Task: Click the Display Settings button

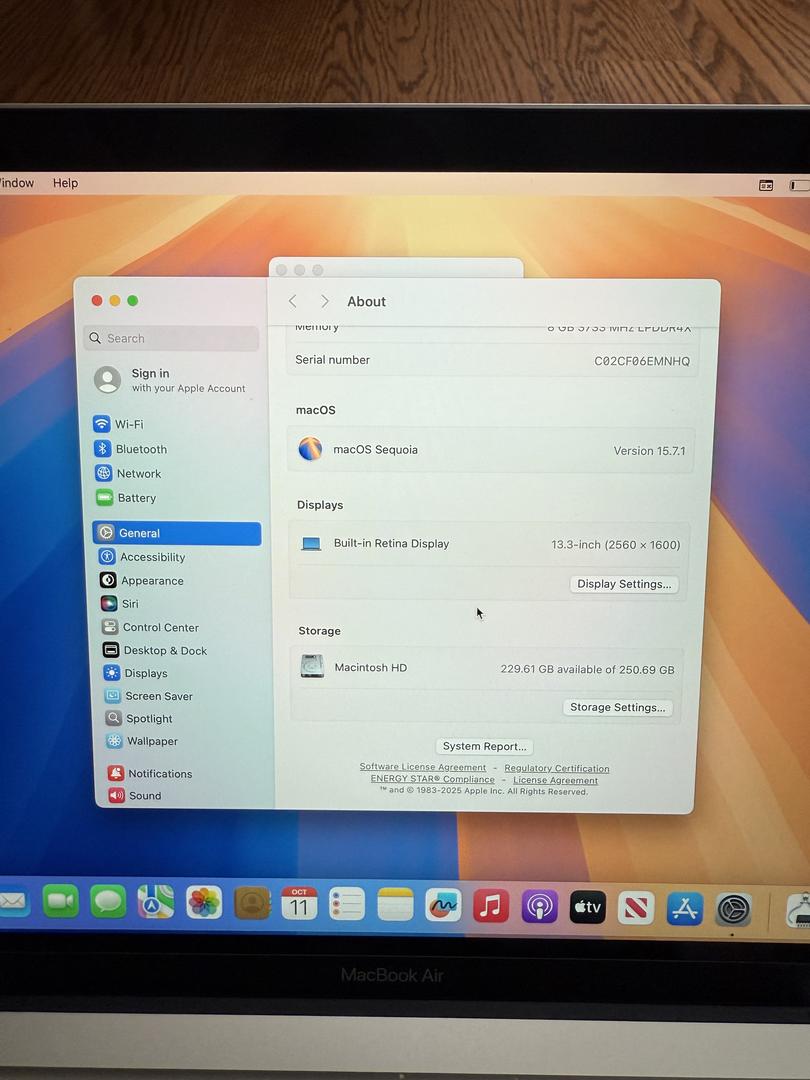Action: [x=624, y=584]
